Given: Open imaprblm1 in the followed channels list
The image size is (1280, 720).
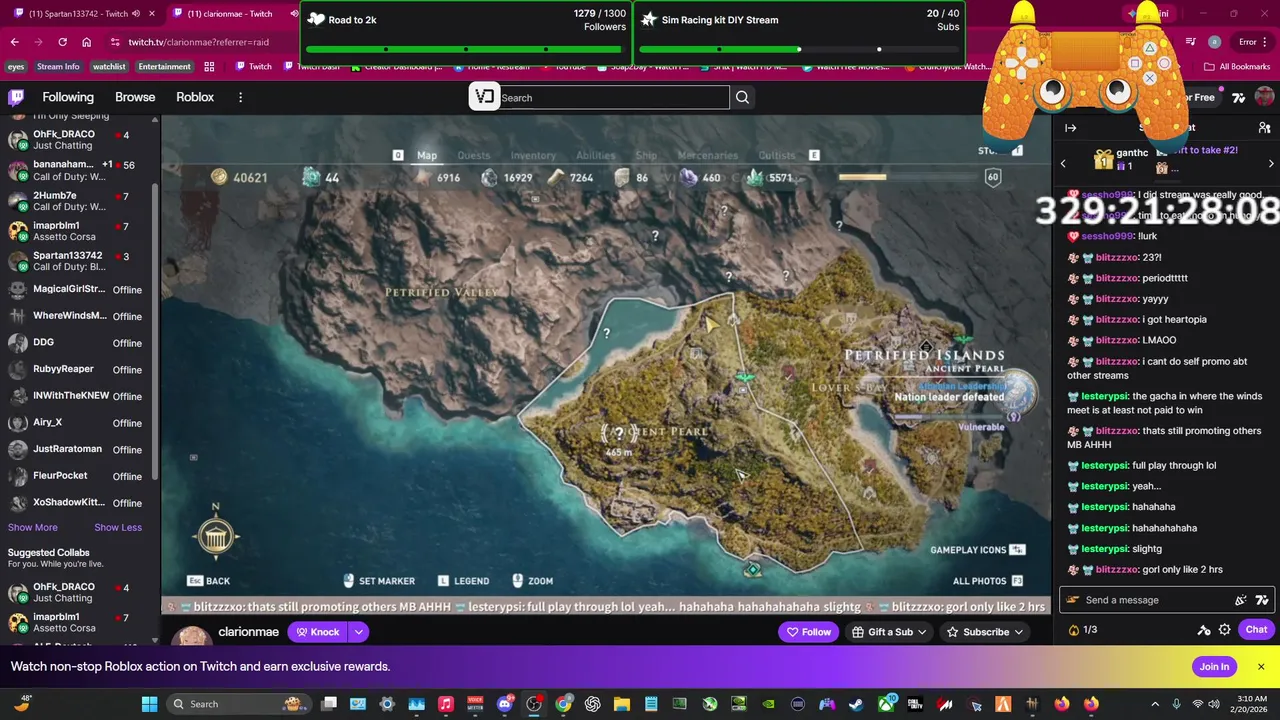Looking at the screenshot, I should (78, 231).
